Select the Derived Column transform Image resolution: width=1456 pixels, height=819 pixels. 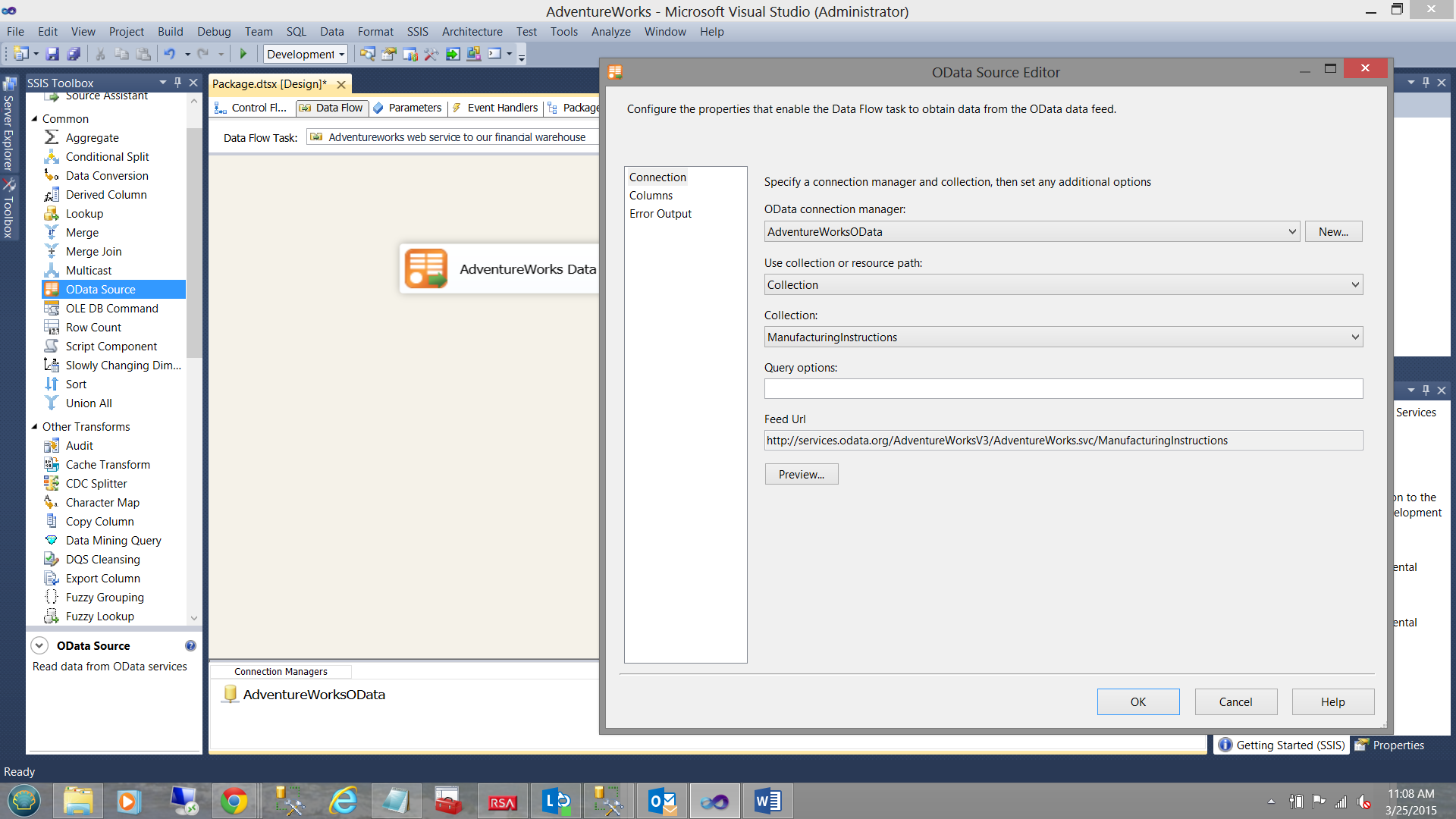[x=106, y=194]
